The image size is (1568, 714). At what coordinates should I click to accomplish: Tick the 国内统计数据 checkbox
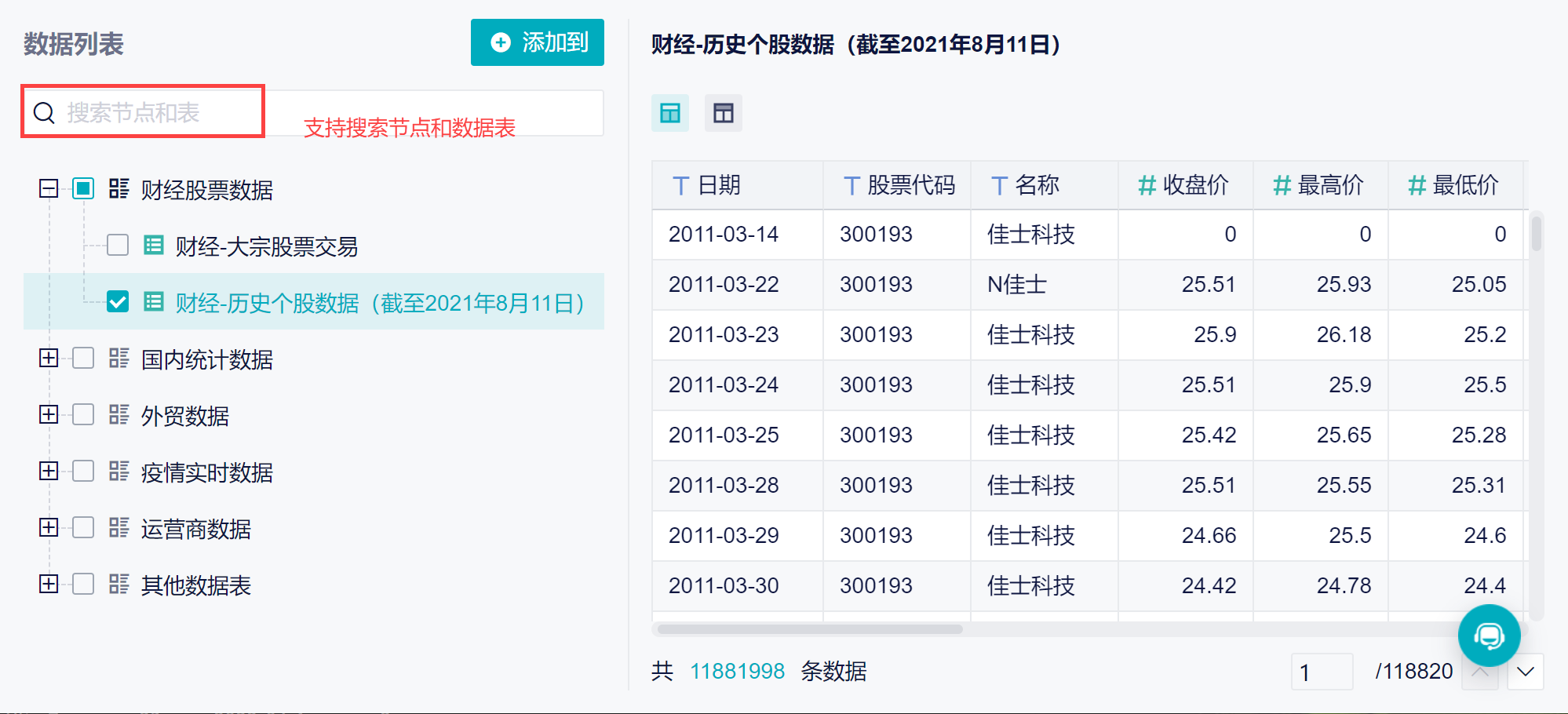coord(83,358)
